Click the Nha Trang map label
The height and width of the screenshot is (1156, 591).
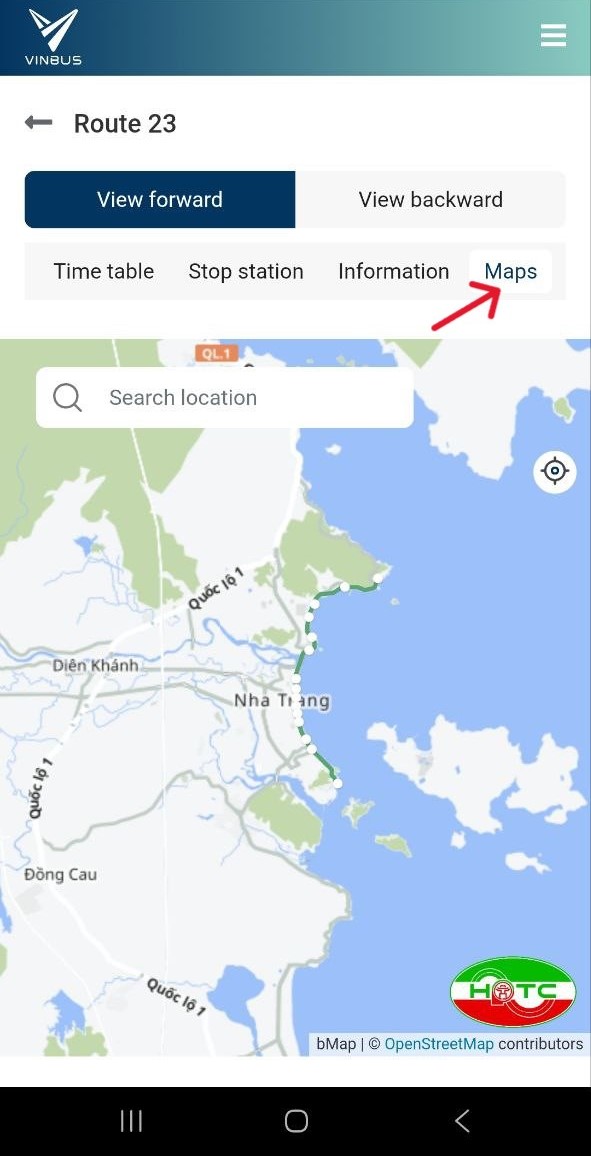pos(281,700)
